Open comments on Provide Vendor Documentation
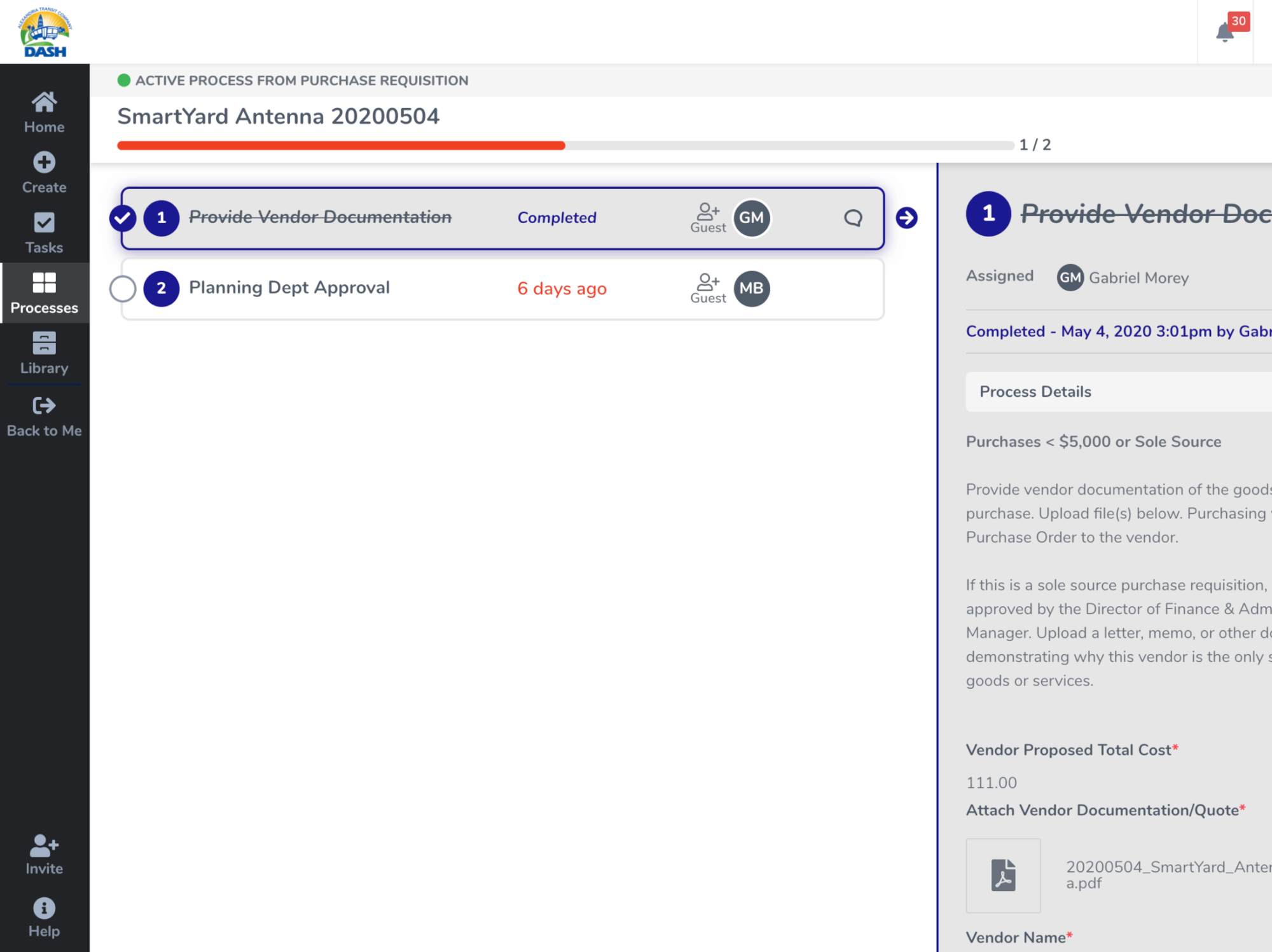Viewport: 1272px width, 952px height. 853,218
